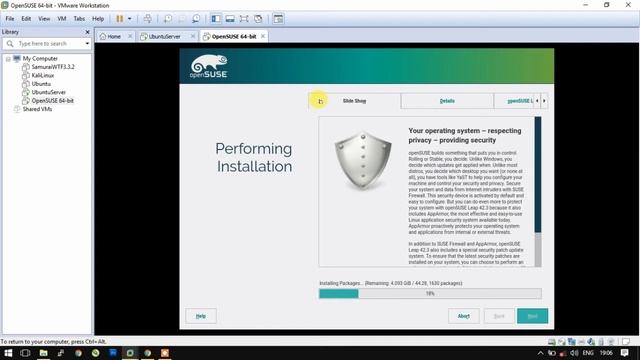Close the Home tab
The width and height of the screenshot is (640, 360).
[130, 36]
